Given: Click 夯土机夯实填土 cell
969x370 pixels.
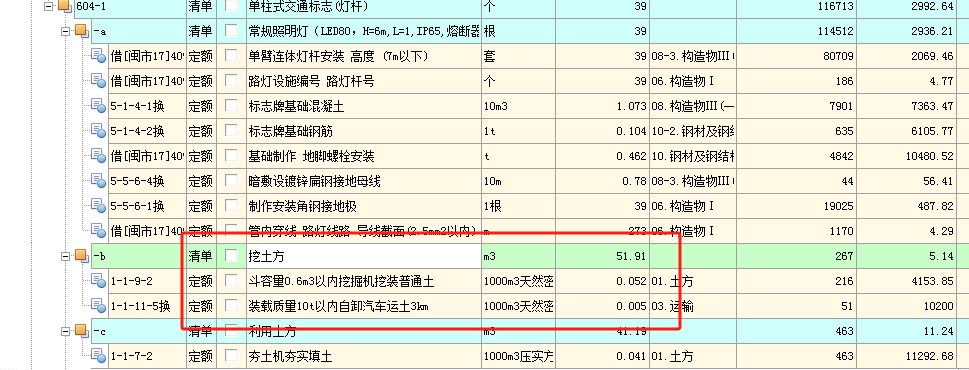Looking at the screenshot, I should (x=363, y=356).
